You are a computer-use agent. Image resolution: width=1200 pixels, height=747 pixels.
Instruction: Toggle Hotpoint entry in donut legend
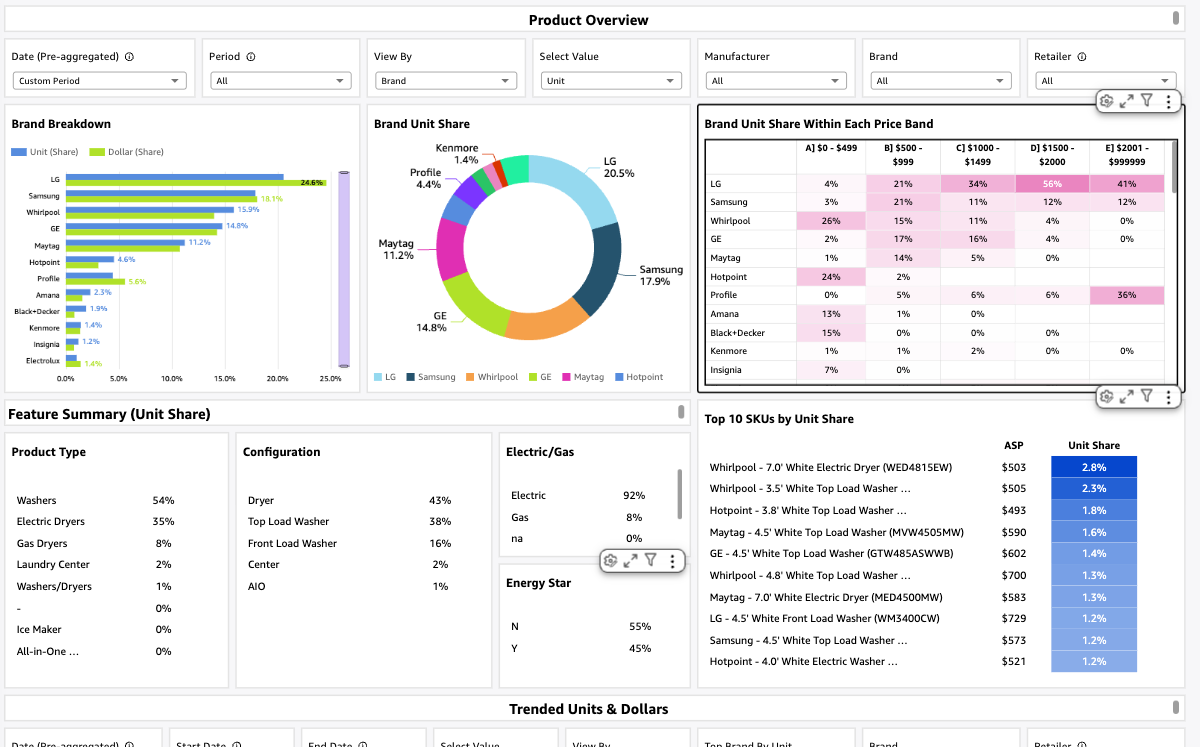click(x=638, y=377)
